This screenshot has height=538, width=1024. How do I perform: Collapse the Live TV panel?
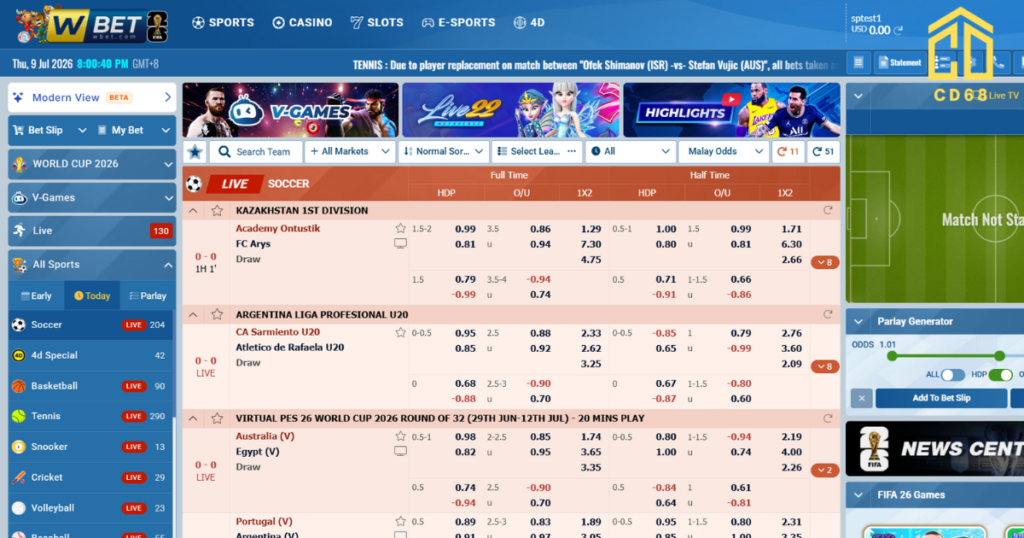858,96
